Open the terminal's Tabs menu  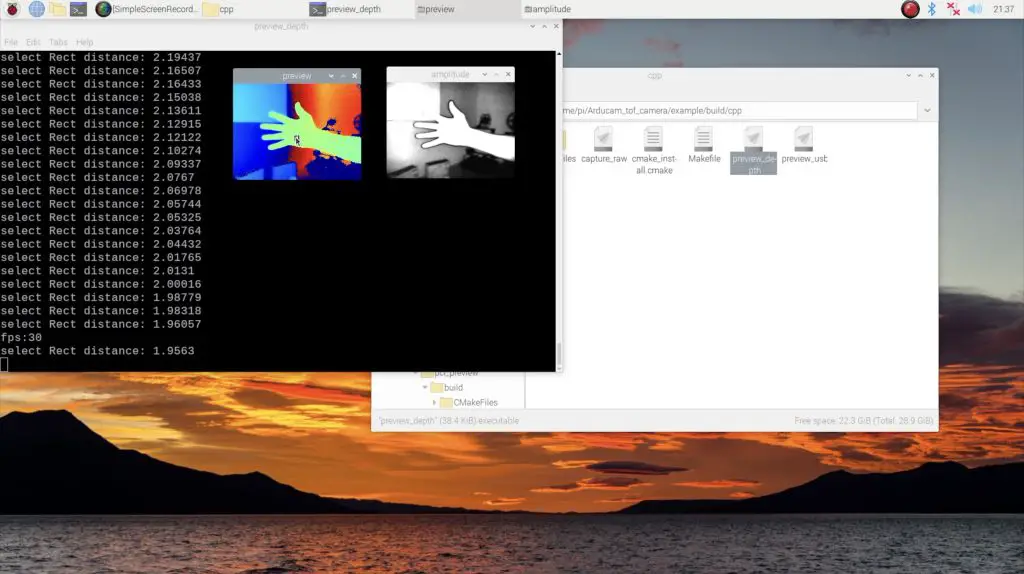click(58, 42)
